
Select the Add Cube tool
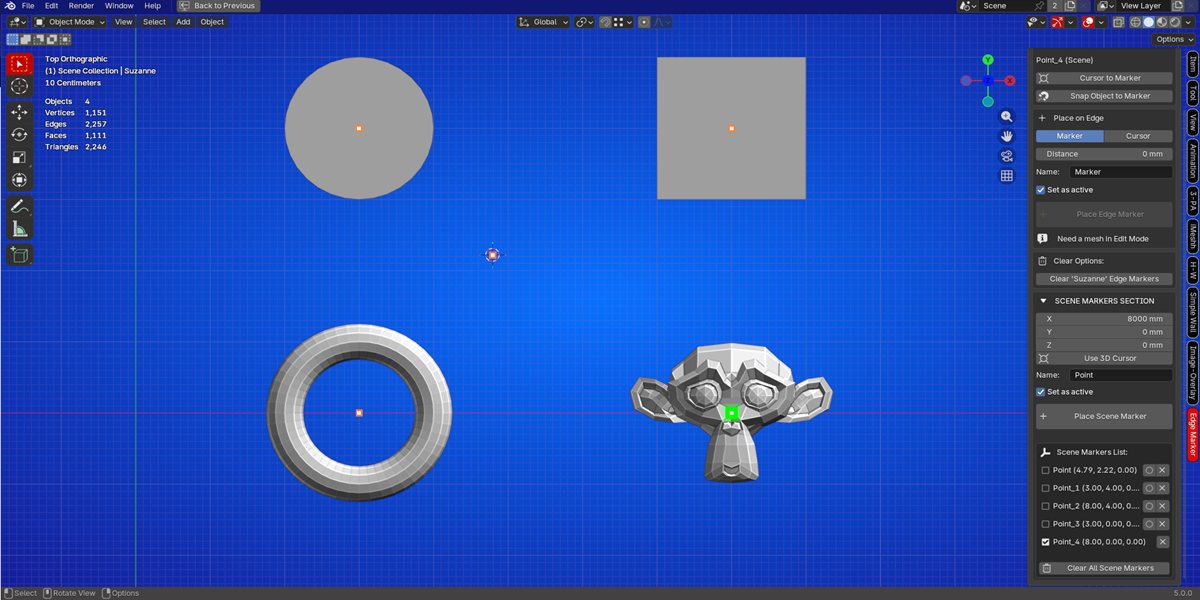[x=19, y=256]
